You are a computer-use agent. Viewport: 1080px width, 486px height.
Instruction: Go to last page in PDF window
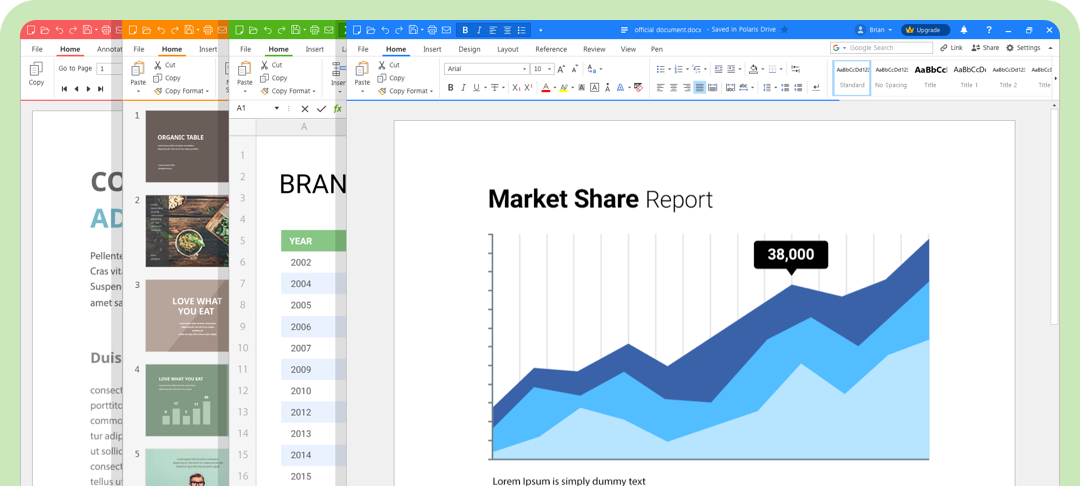[101, 89]
